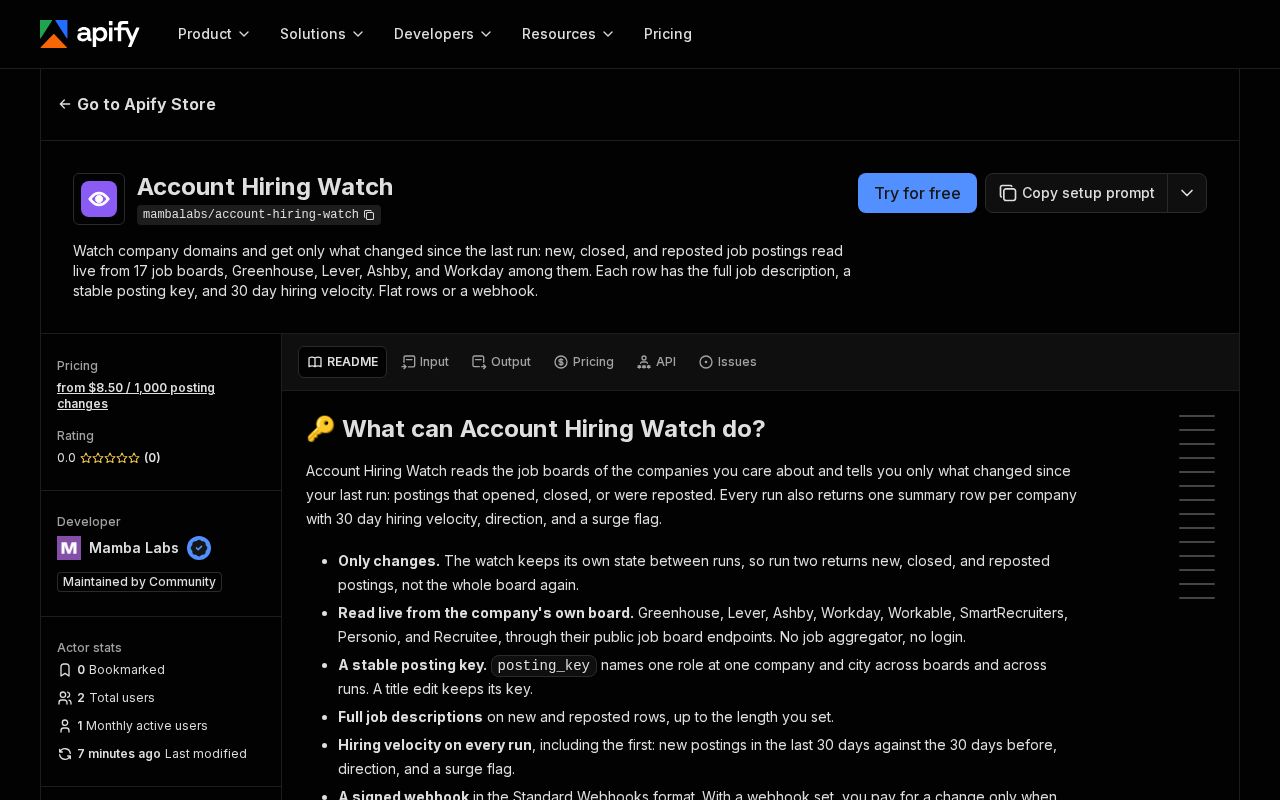The image size is (1280, 800).
Task: Switch to the Pricing tab
Action: click(584, 362)
